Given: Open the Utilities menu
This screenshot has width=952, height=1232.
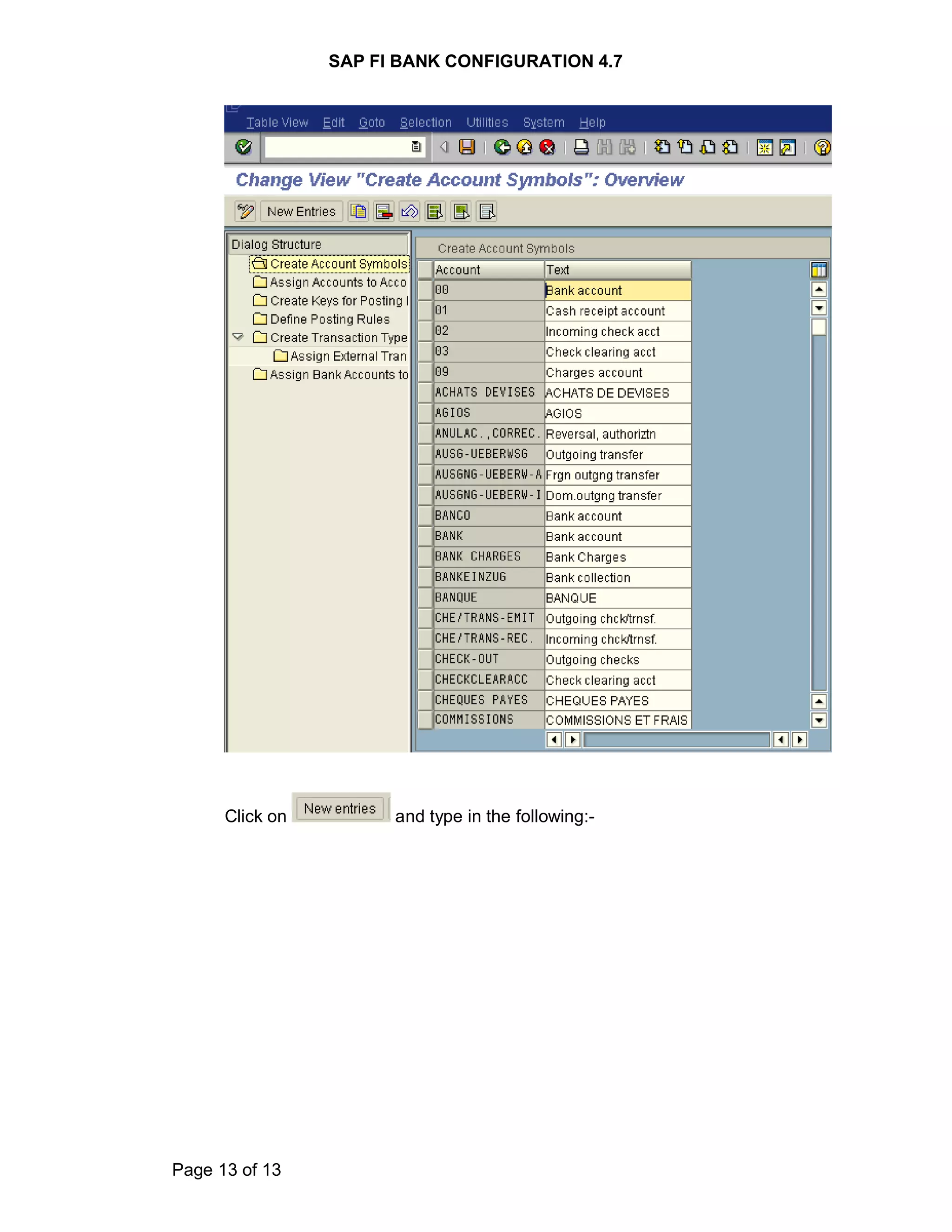Looking at the screenshot, I should [487, 122].
